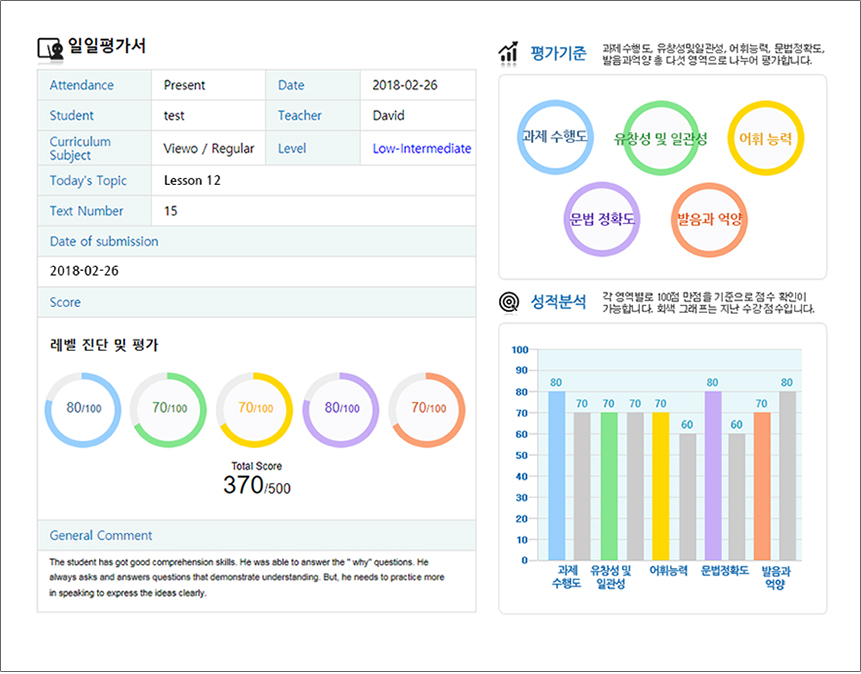861x674 pixels.
Task: Click the orange 70/100 score donut
Action: point(427,409)
